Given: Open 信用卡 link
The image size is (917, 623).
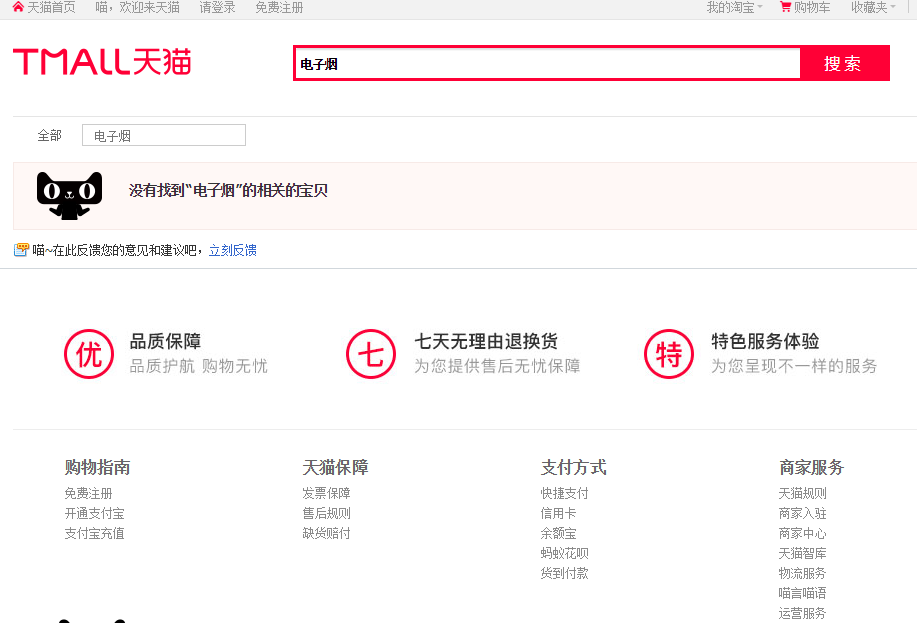Looking at the screenshot, I should [x=559, y=513].
